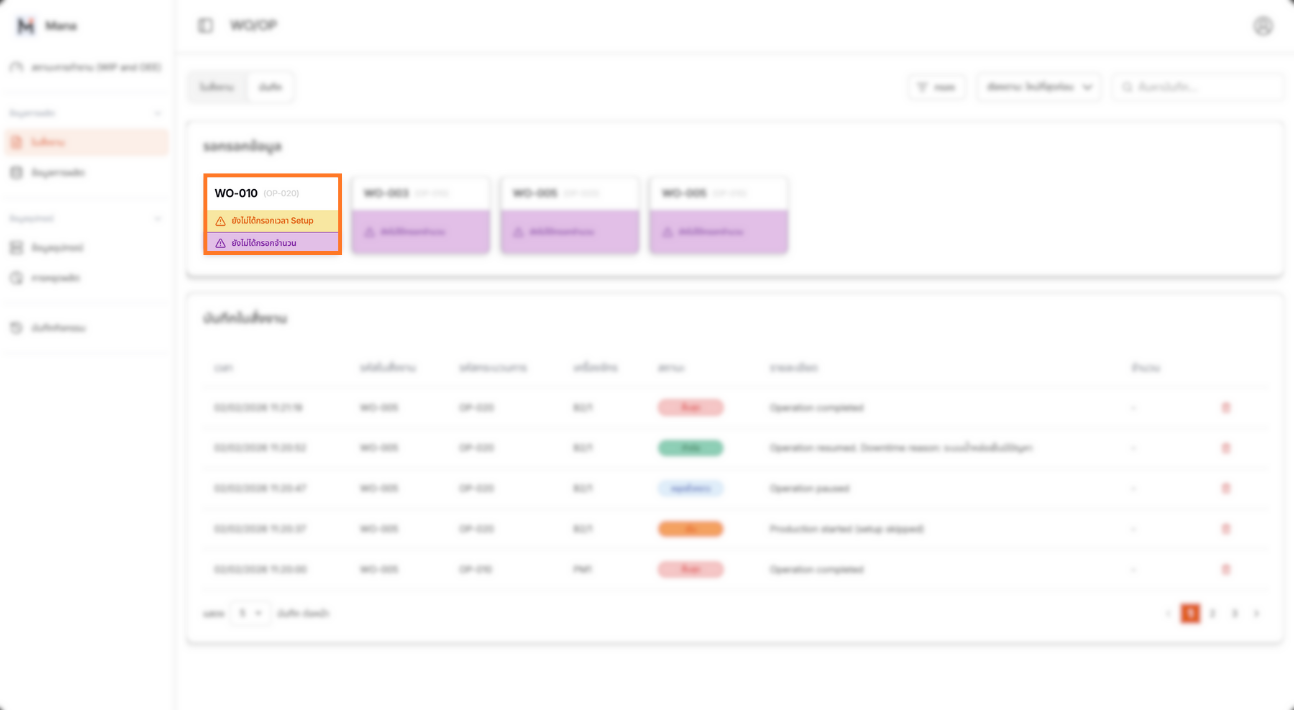Image resolution: width=1294 pixels, height=710 pixels.
Task: Click the "ยังไม่ได้กรอกเวลา Setup" warning row
Action: click(x=272, y=221)
